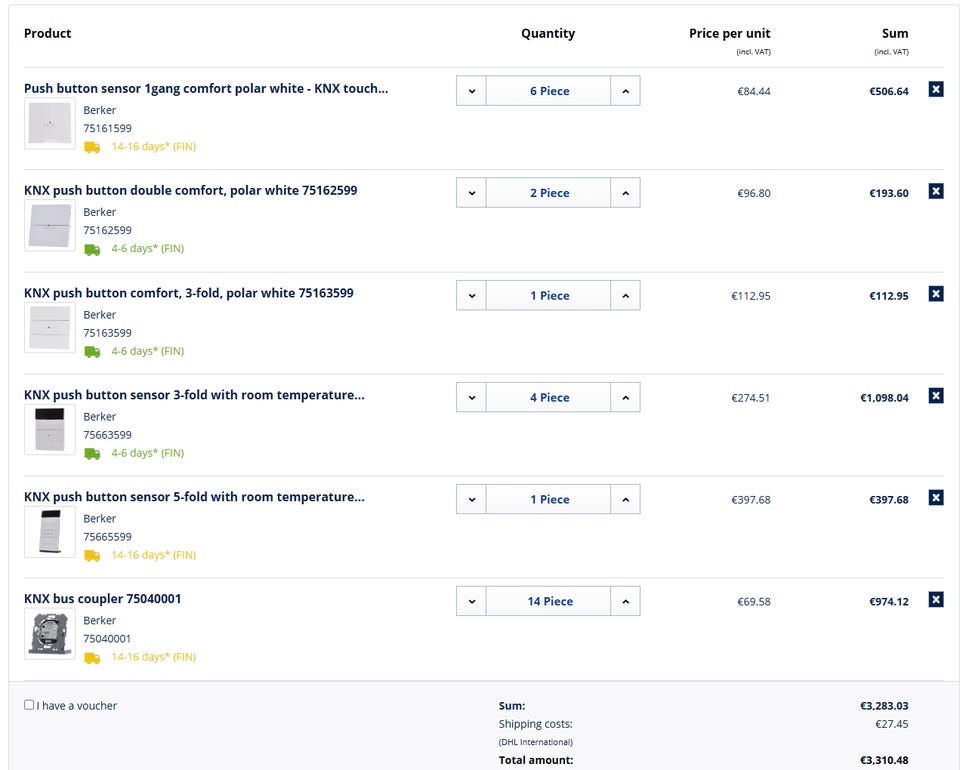Remove the €1,098.04 sensor 3-fold line
960x770 pixels.
click(936, 396)
